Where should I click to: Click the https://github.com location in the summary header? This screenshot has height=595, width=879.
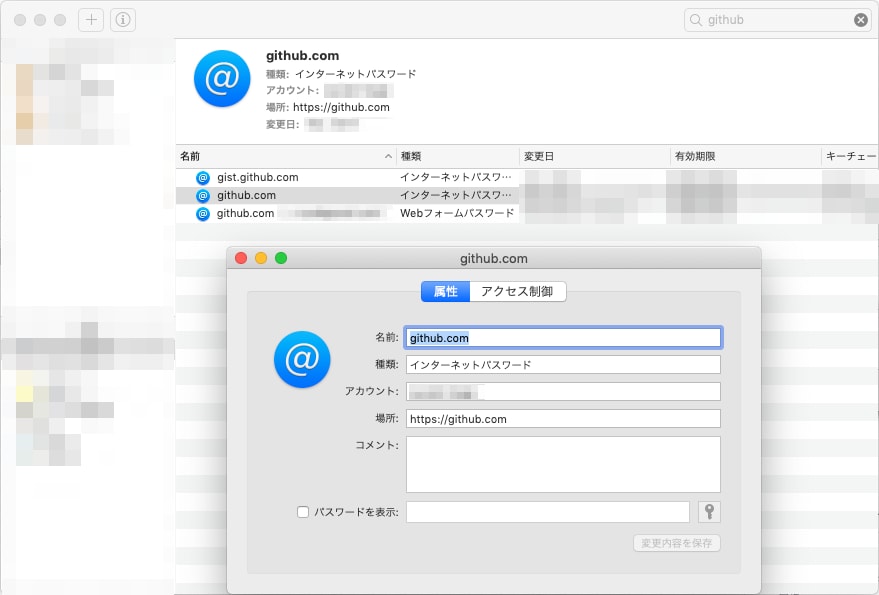coord(341,107)
